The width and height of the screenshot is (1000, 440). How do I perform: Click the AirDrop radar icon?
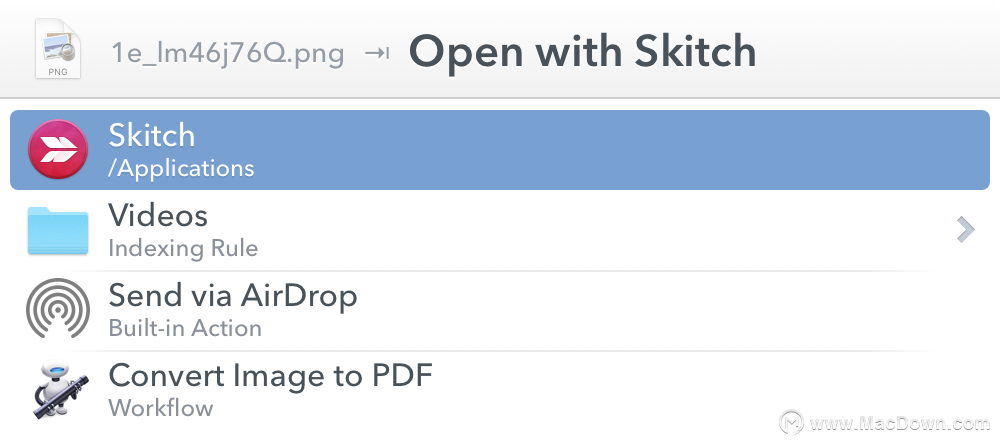pyautogui.click(x=58, y=309)
